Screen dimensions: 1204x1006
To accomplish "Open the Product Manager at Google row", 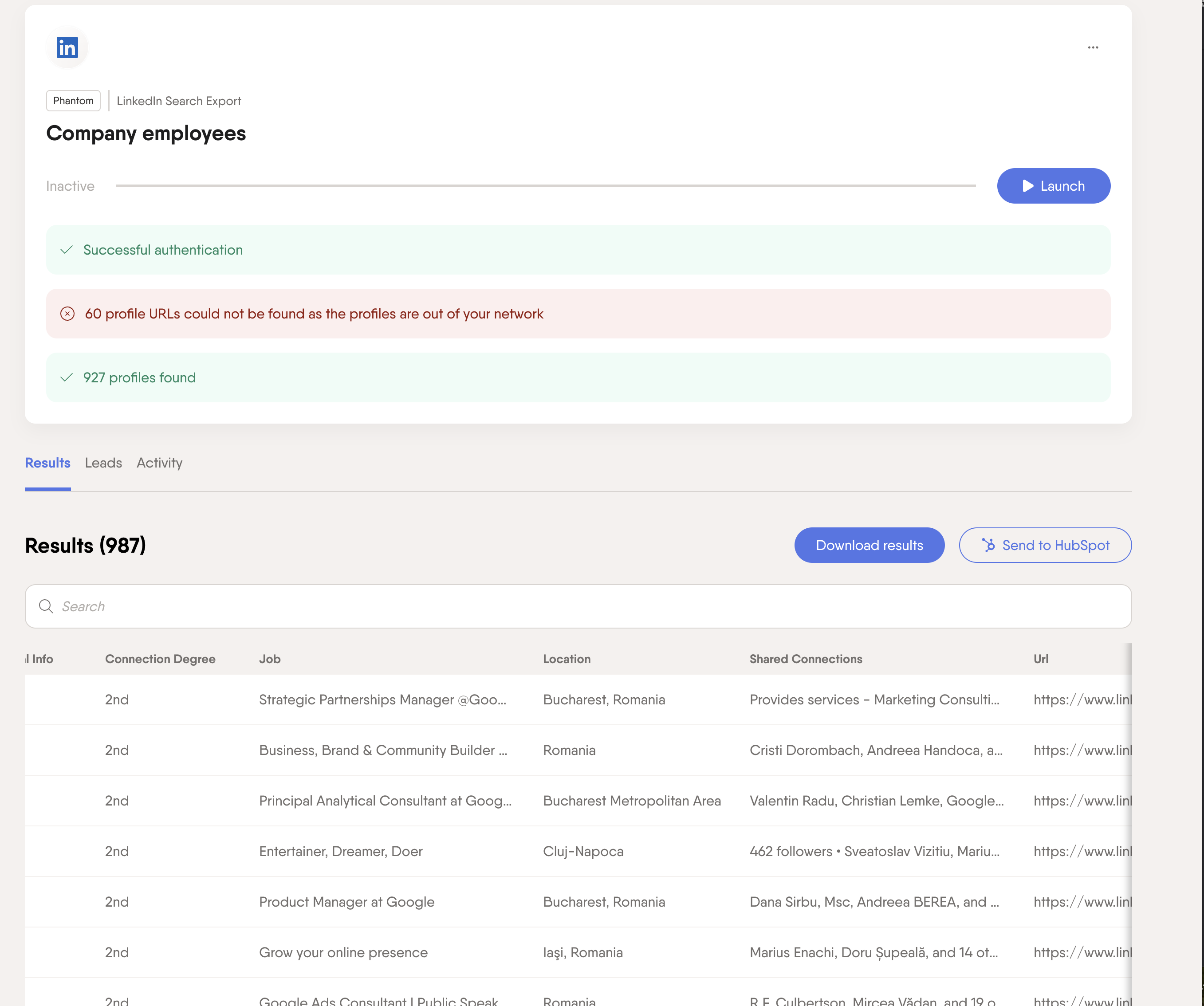I will click(x=578, y=902).
